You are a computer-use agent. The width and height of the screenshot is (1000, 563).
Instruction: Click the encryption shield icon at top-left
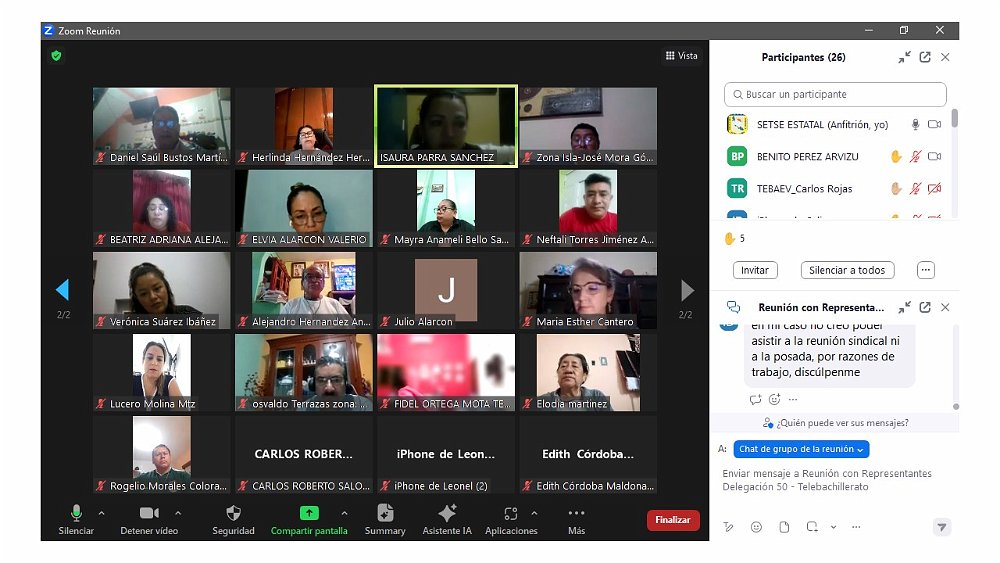(56, 56)
